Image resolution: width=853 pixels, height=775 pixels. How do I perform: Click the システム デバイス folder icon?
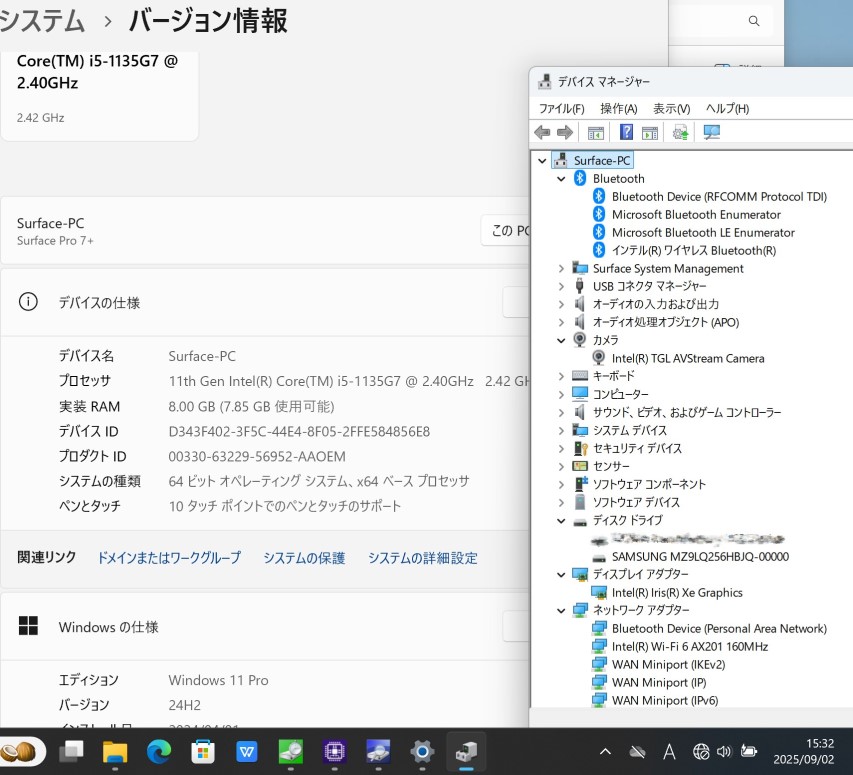[x=580, y=430]
